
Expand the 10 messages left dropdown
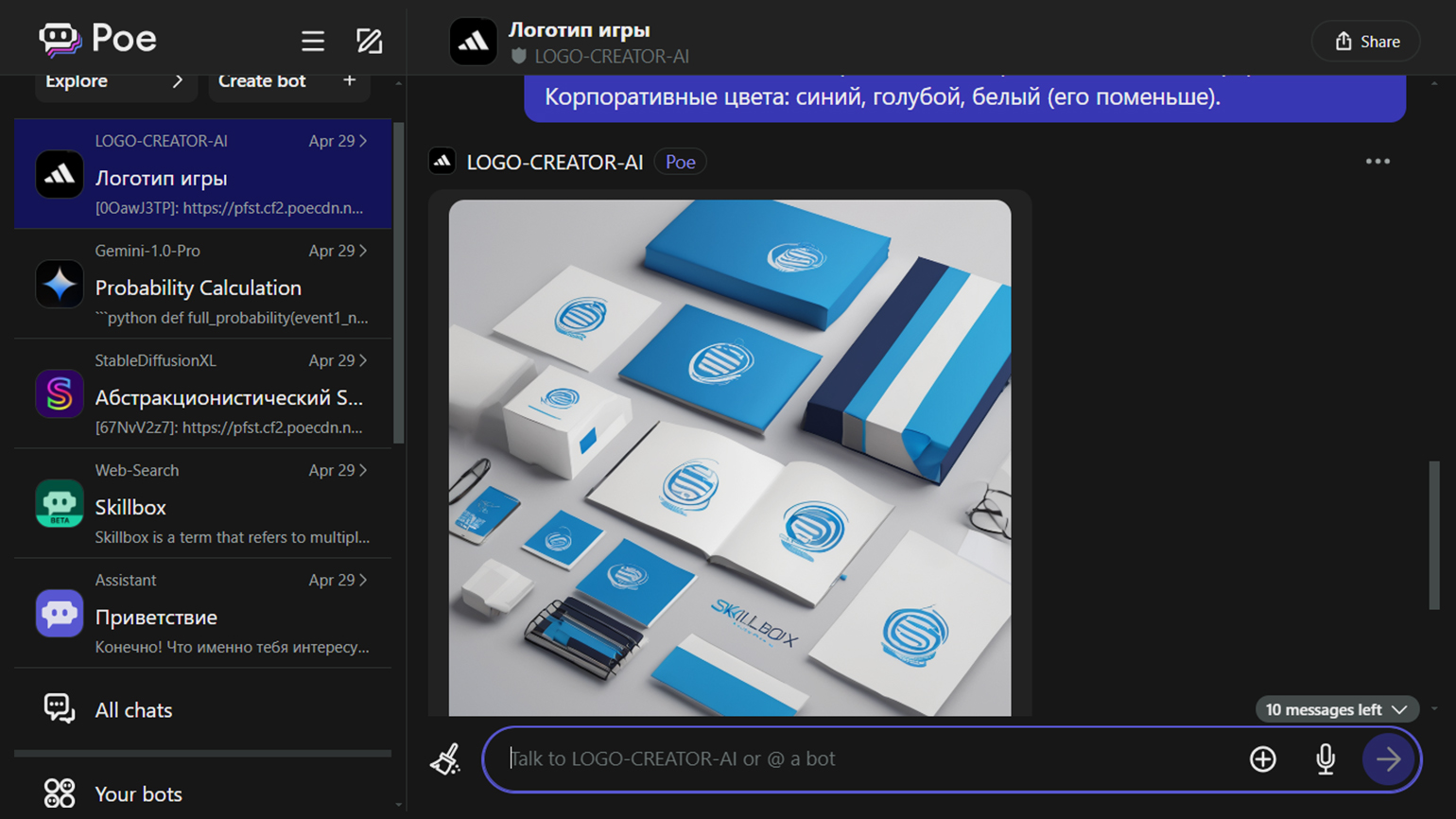(x=1336, y=709)
